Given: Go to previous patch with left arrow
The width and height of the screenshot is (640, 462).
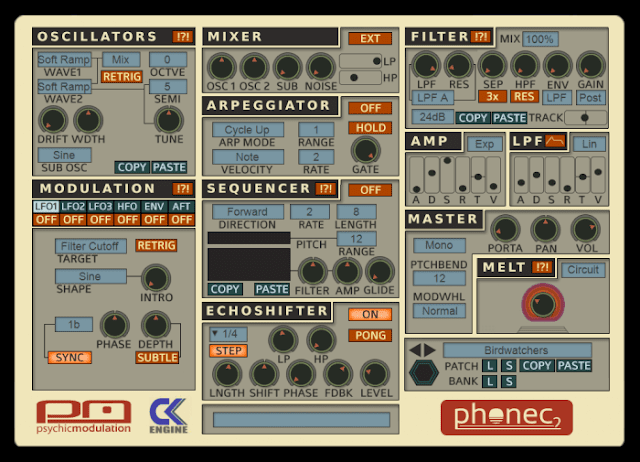Looking at the screenshot, I should [x=415, y=350].
